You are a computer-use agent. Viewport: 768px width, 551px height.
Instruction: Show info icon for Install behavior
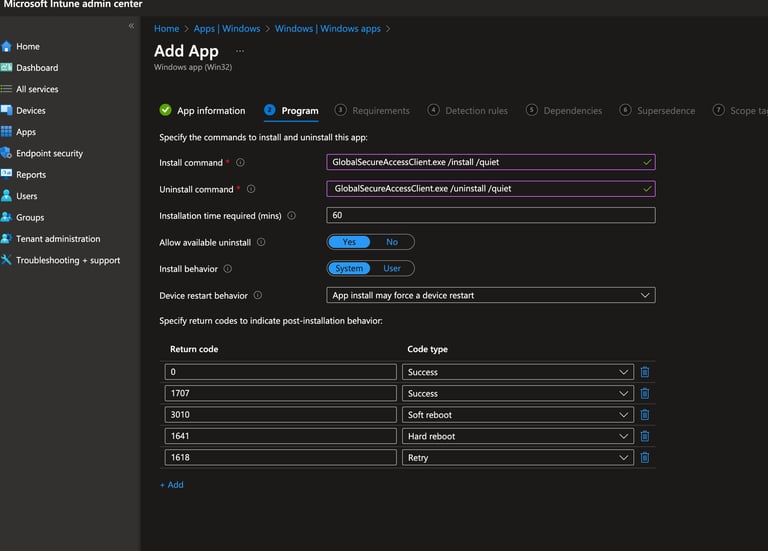tap(228, 268)
